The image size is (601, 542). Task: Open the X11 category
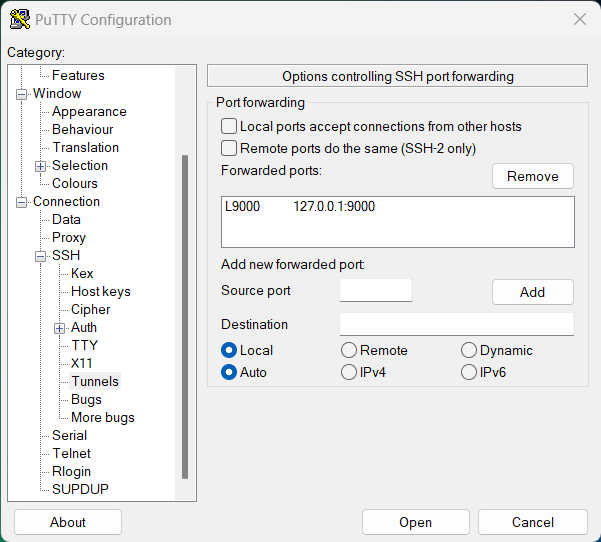click(x=82, y=363)
